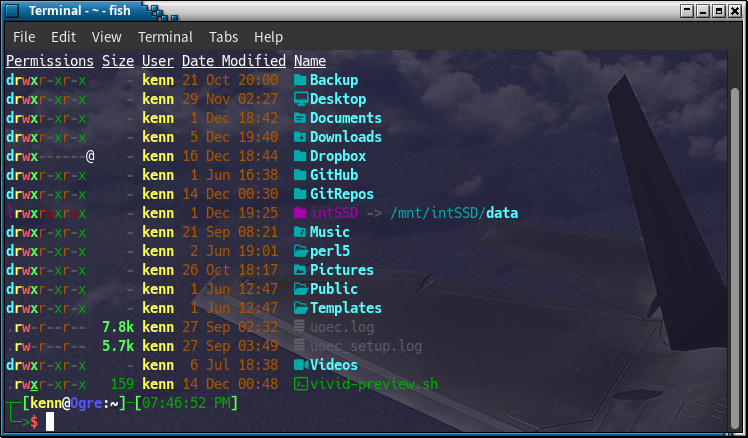The image size is (748, 438).
Task: Click the GitRepos folder icon
Action: coord(300,194)
